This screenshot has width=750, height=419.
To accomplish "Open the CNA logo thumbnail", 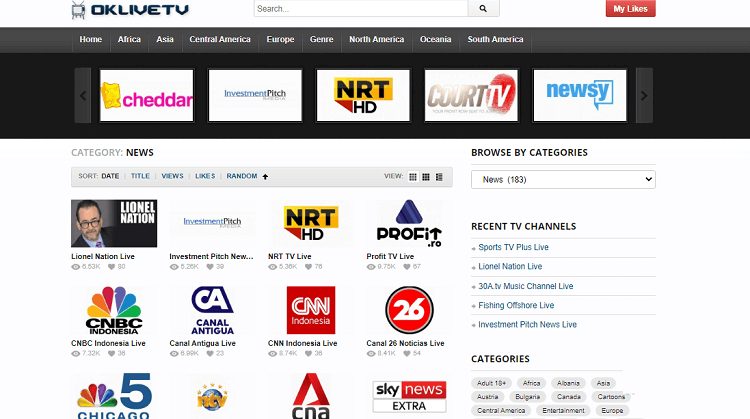I will pos(311,396).
